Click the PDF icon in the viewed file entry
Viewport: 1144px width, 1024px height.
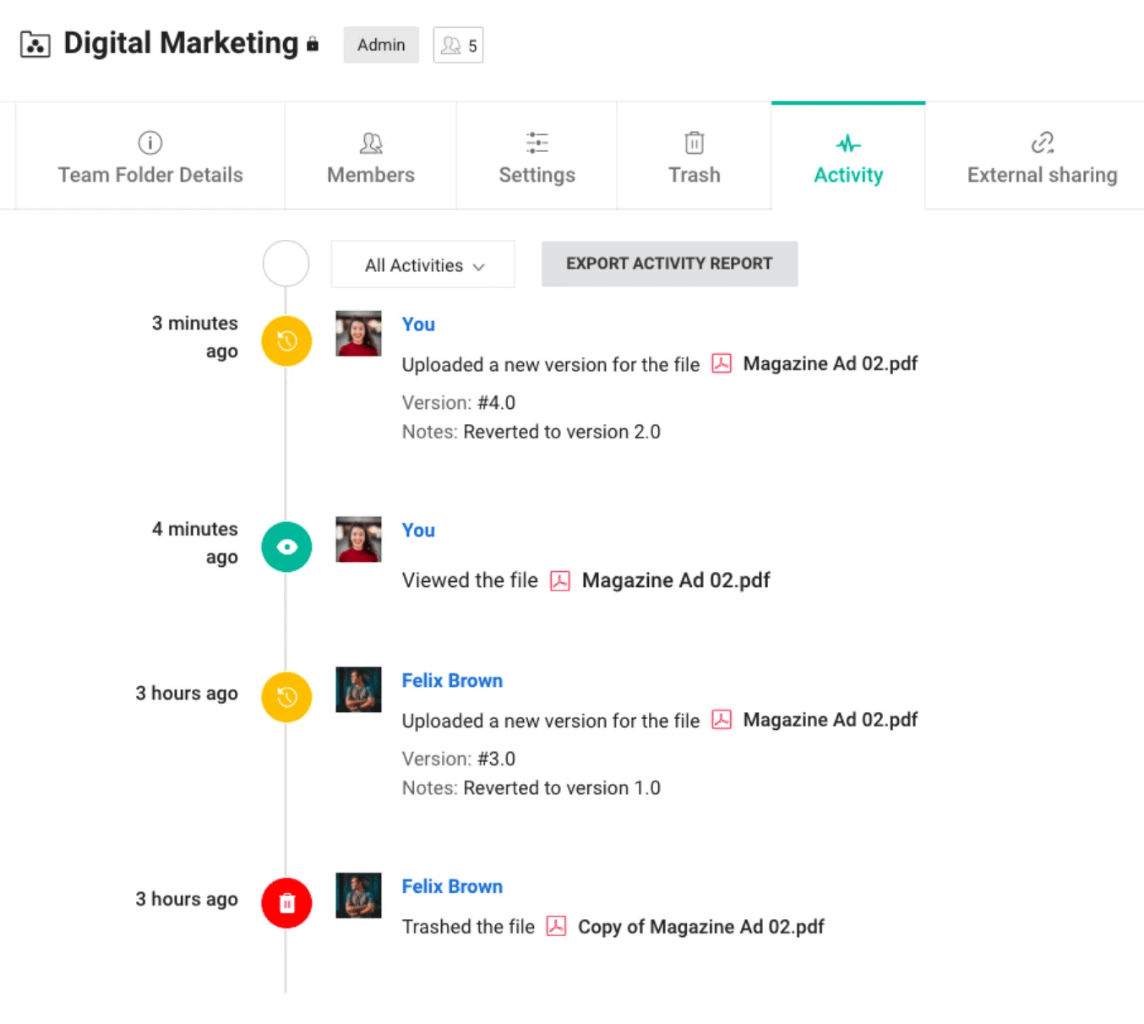click(560, 581)
